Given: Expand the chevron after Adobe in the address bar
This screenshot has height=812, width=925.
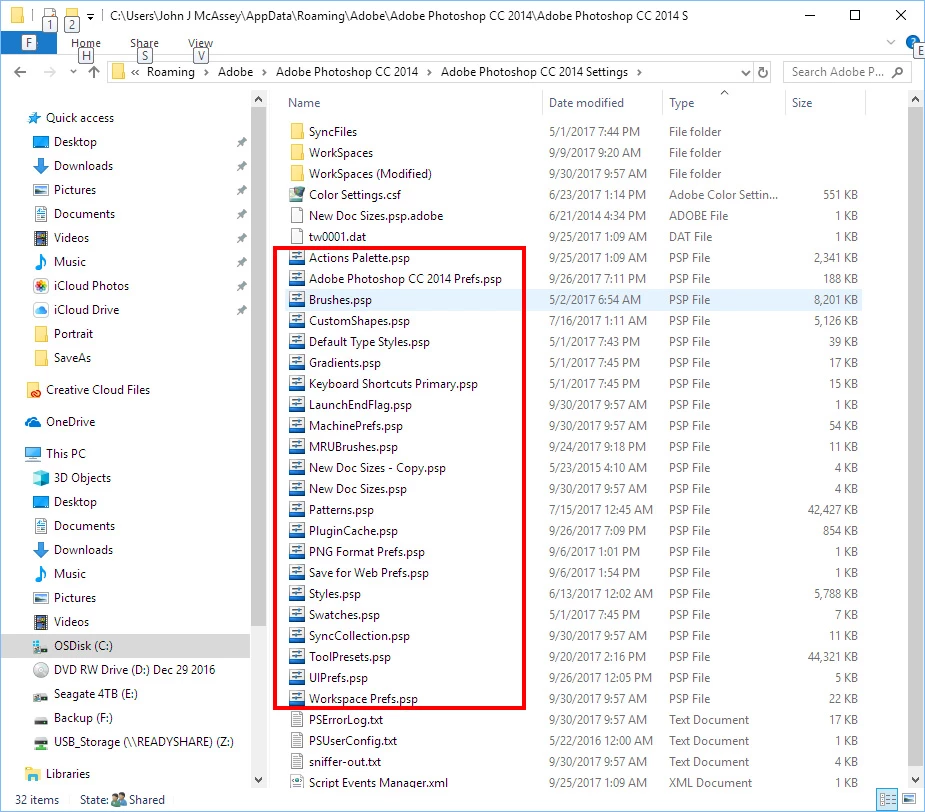Looking at the screenshot, I should 264,73.
